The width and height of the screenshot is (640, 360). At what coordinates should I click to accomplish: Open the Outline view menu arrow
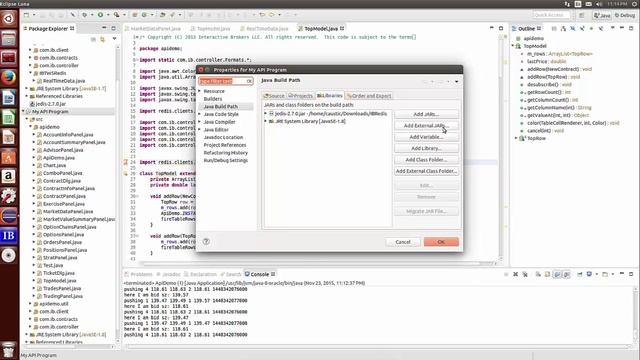click(x=612, y=28)
